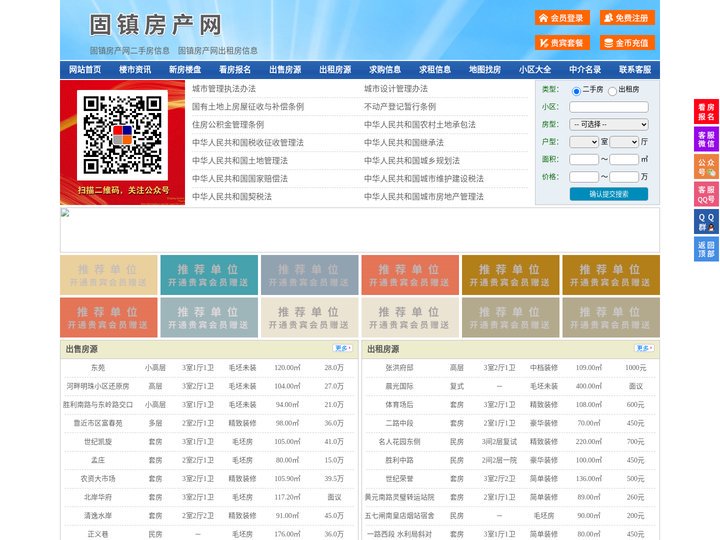Focus the 小区 name input field
The width and height of the screenshot is (720, 540).
(x=609, y=107)
